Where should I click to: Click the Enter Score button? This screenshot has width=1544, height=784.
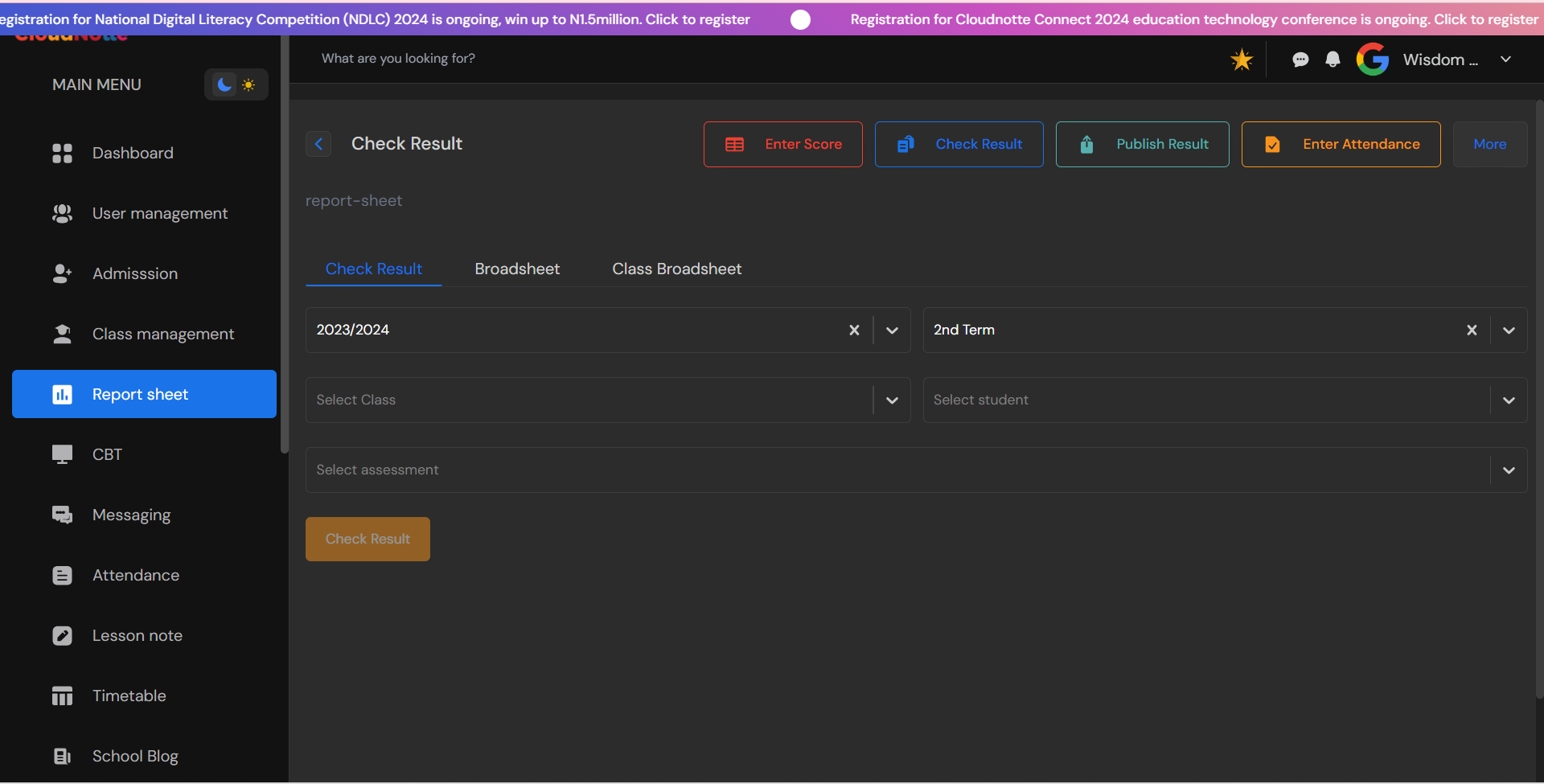[782, 145]
